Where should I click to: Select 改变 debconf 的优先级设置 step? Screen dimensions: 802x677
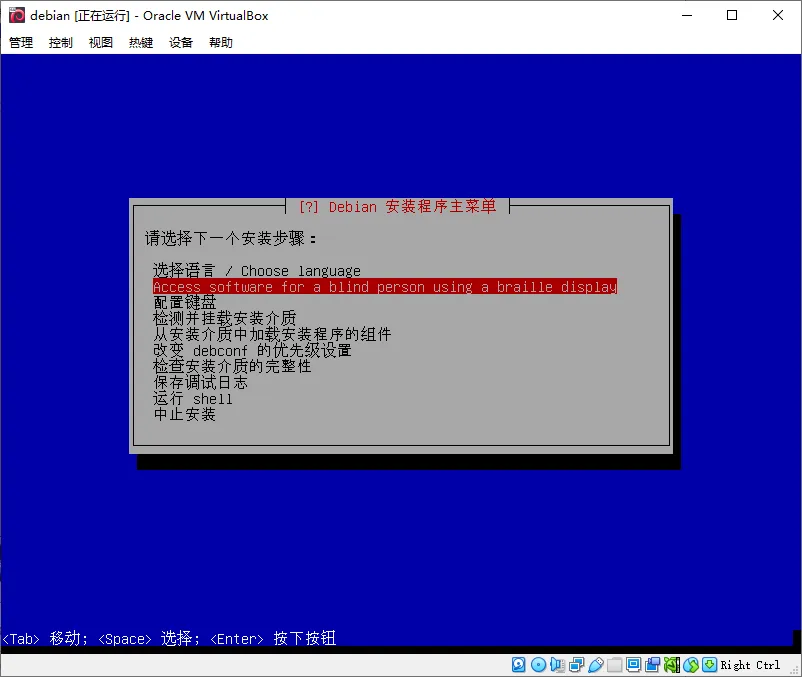coord(252,350)
